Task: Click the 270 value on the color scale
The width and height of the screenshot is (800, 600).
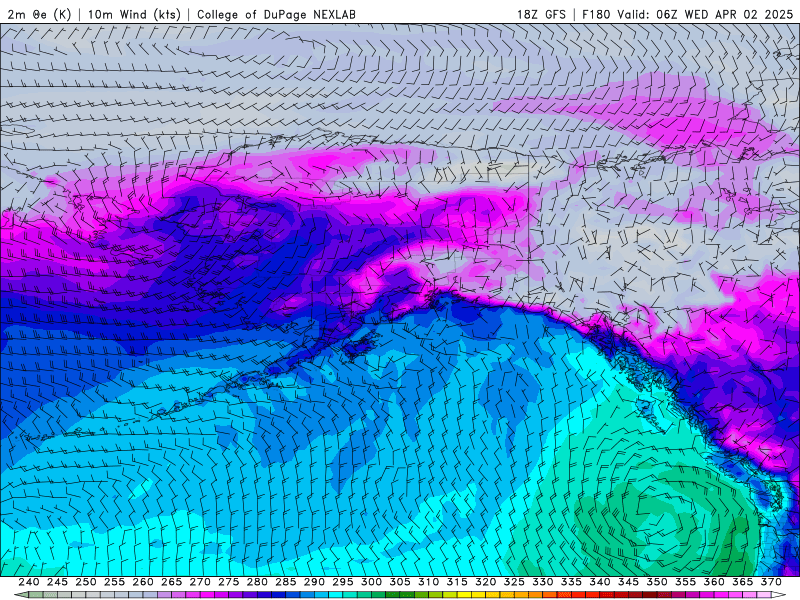Action: pos(200,582)
